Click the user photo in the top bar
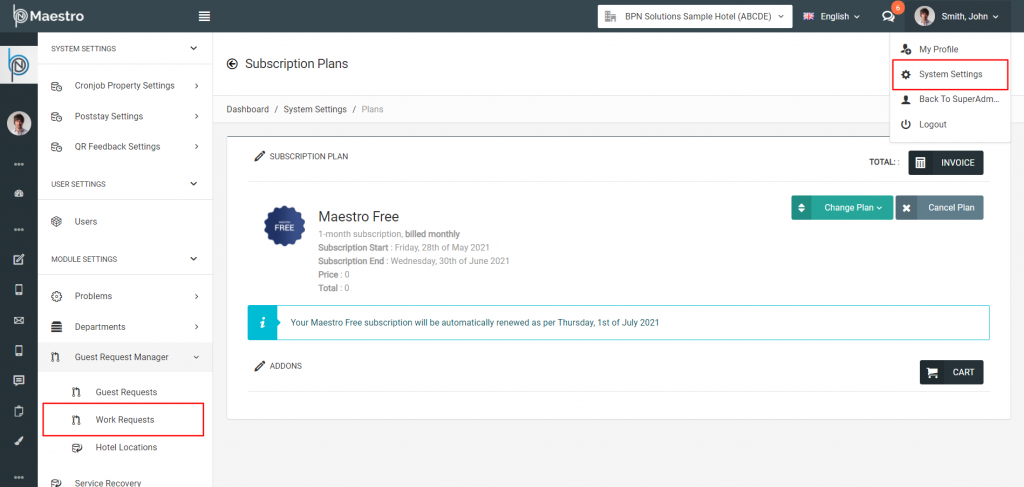Screen dimensions: 1024x487 pyautogui.click(x=924, y=16)
